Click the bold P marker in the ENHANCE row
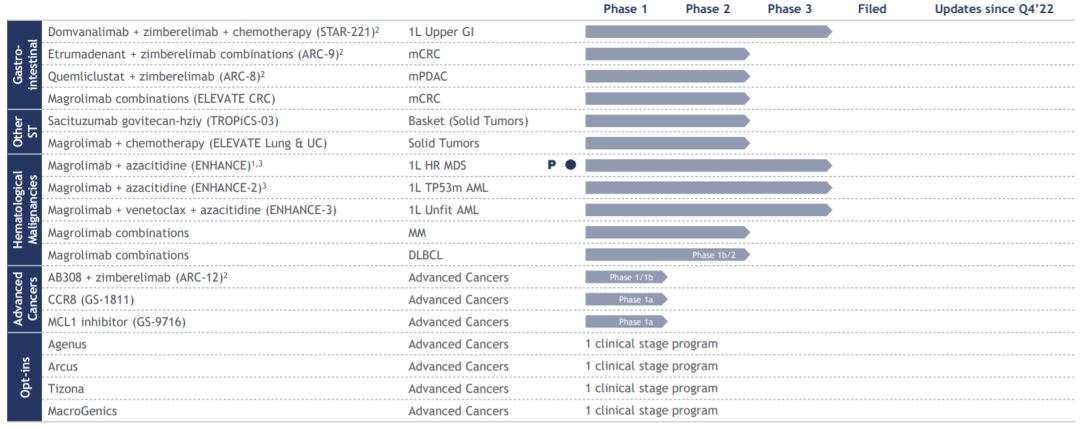This screenshot has height=428, width=1080. point(551,164)
